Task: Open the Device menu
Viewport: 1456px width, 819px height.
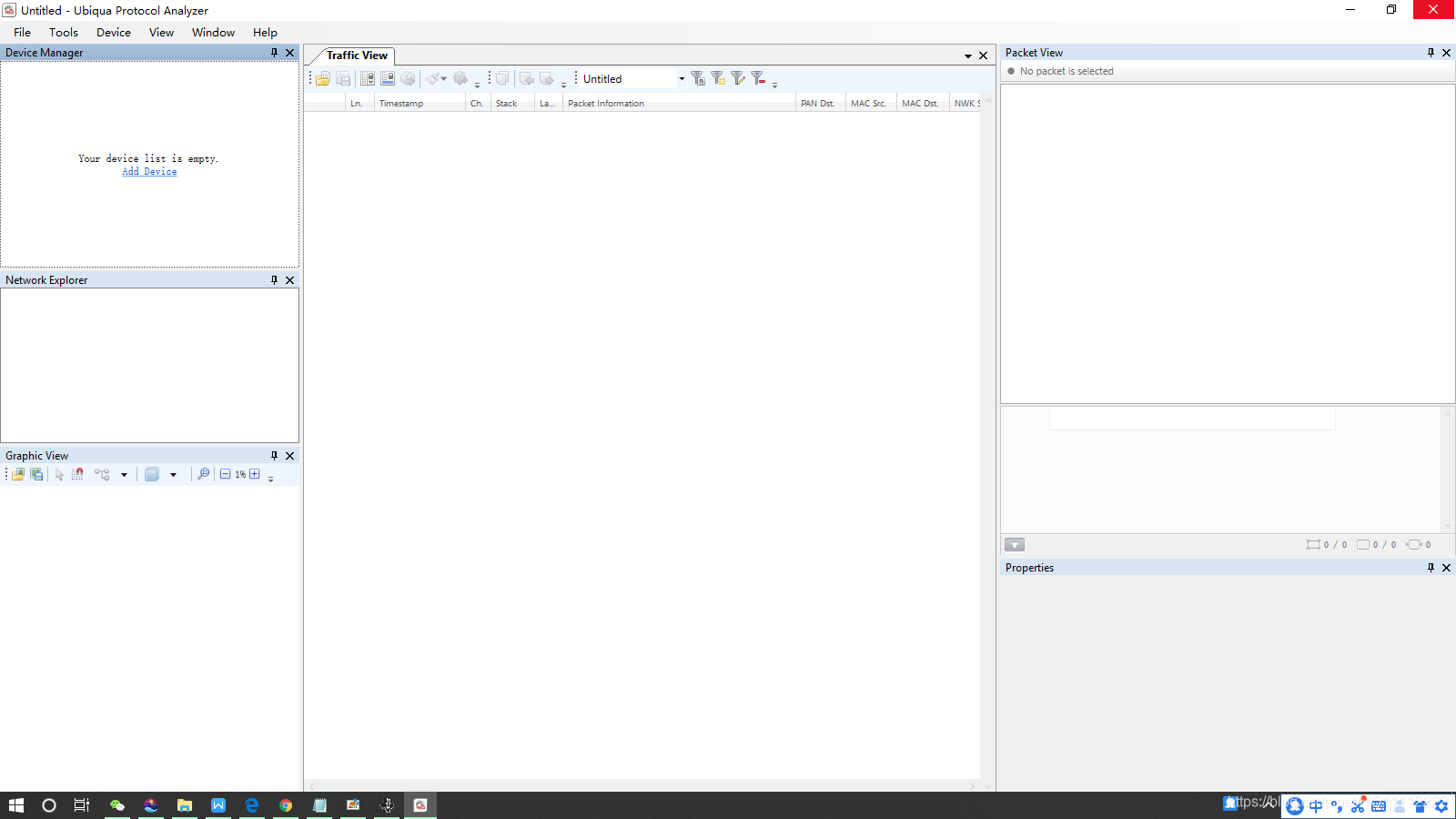Action: 114,33
